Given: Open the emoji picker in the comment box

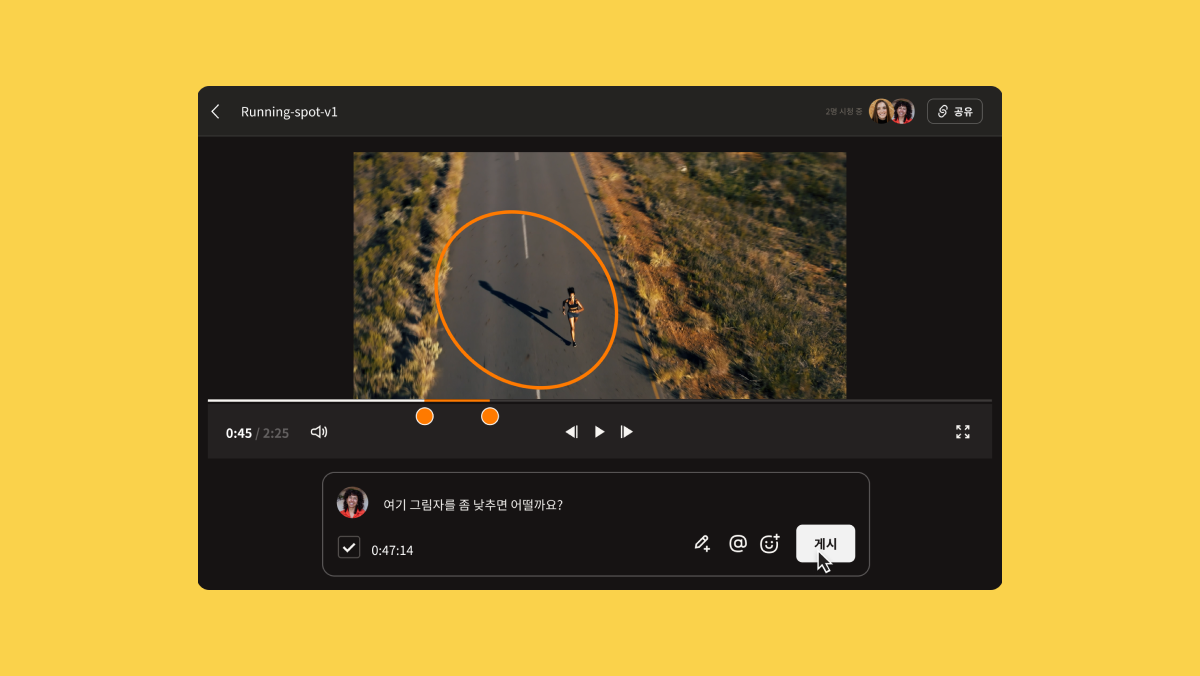Looking at the screenshot, I should tap(769, 543).
